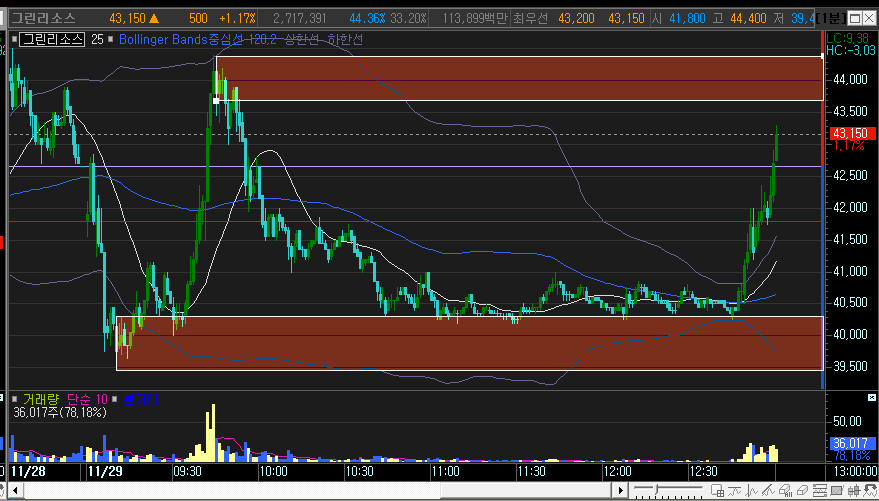Click the 33.20% figure in header
879x501 pixels.
408,18
